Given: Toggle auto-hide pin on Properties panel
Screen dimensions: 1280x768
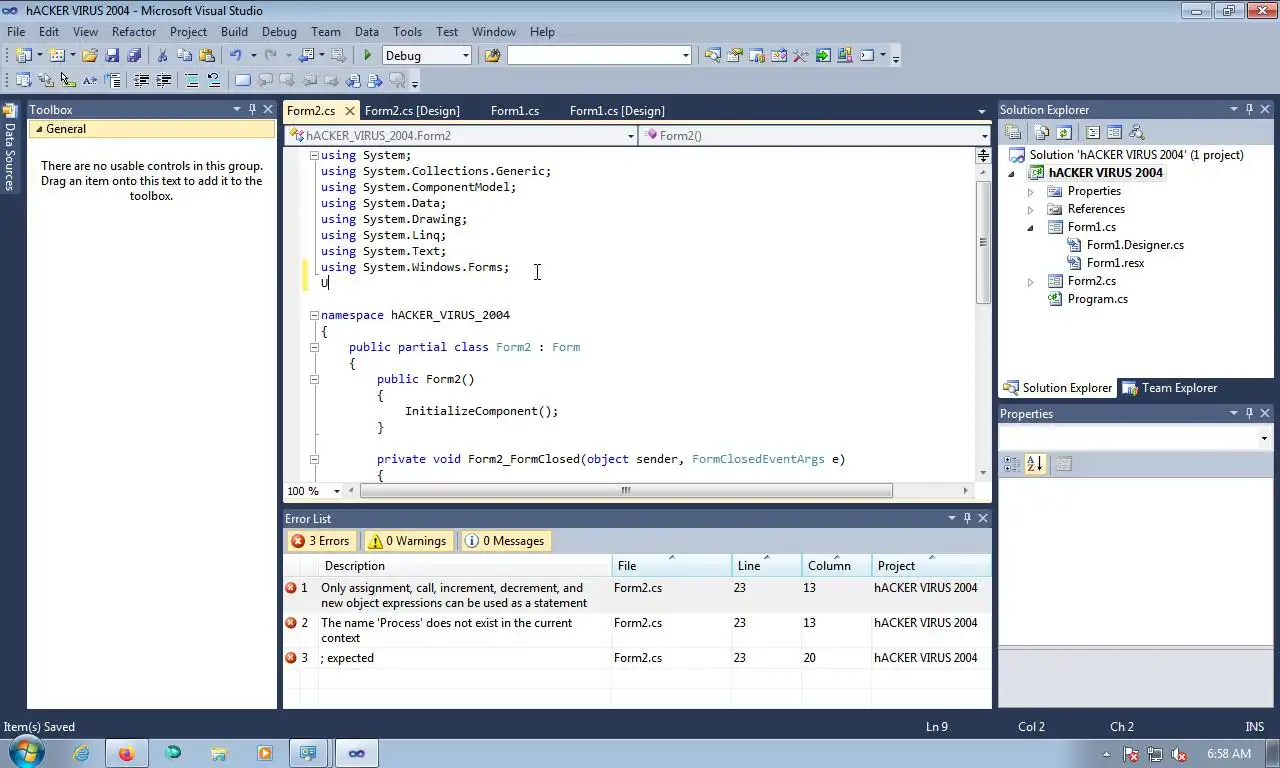Looking at the screenshot, I should click(x=1249, y=413).
